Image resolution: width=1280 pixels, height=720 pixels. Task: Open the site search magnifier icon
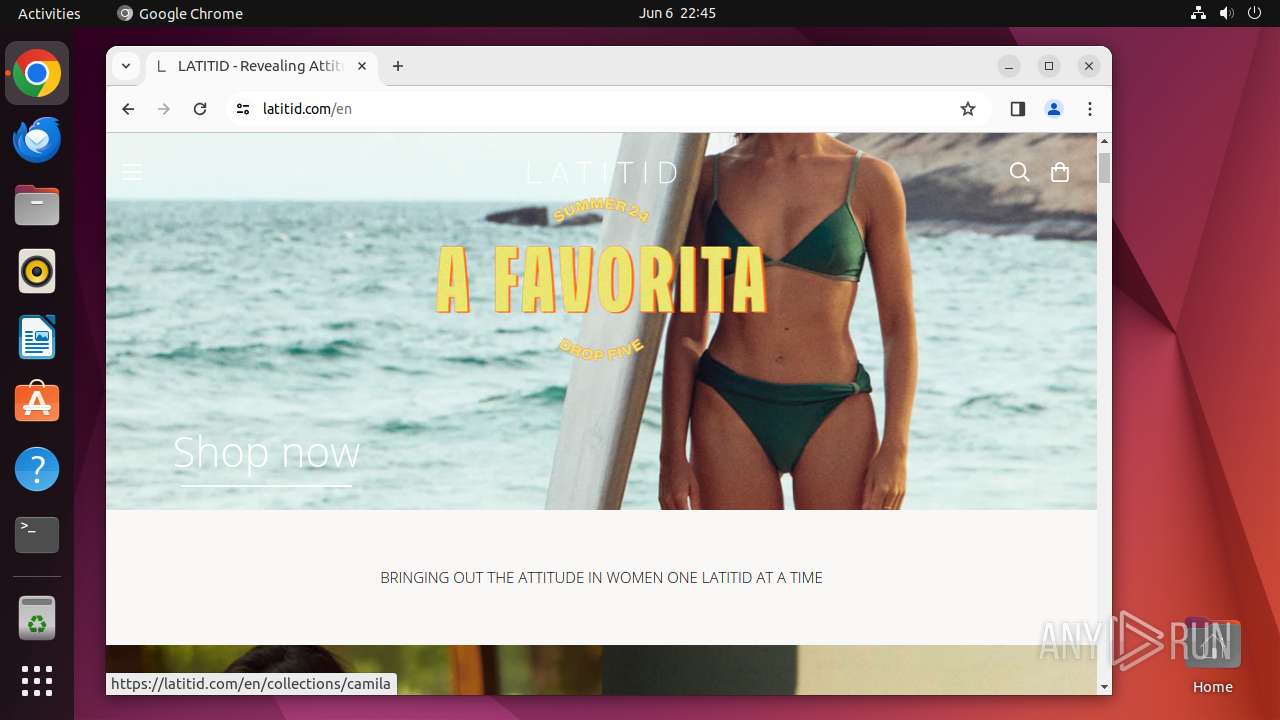(1019, 172)
